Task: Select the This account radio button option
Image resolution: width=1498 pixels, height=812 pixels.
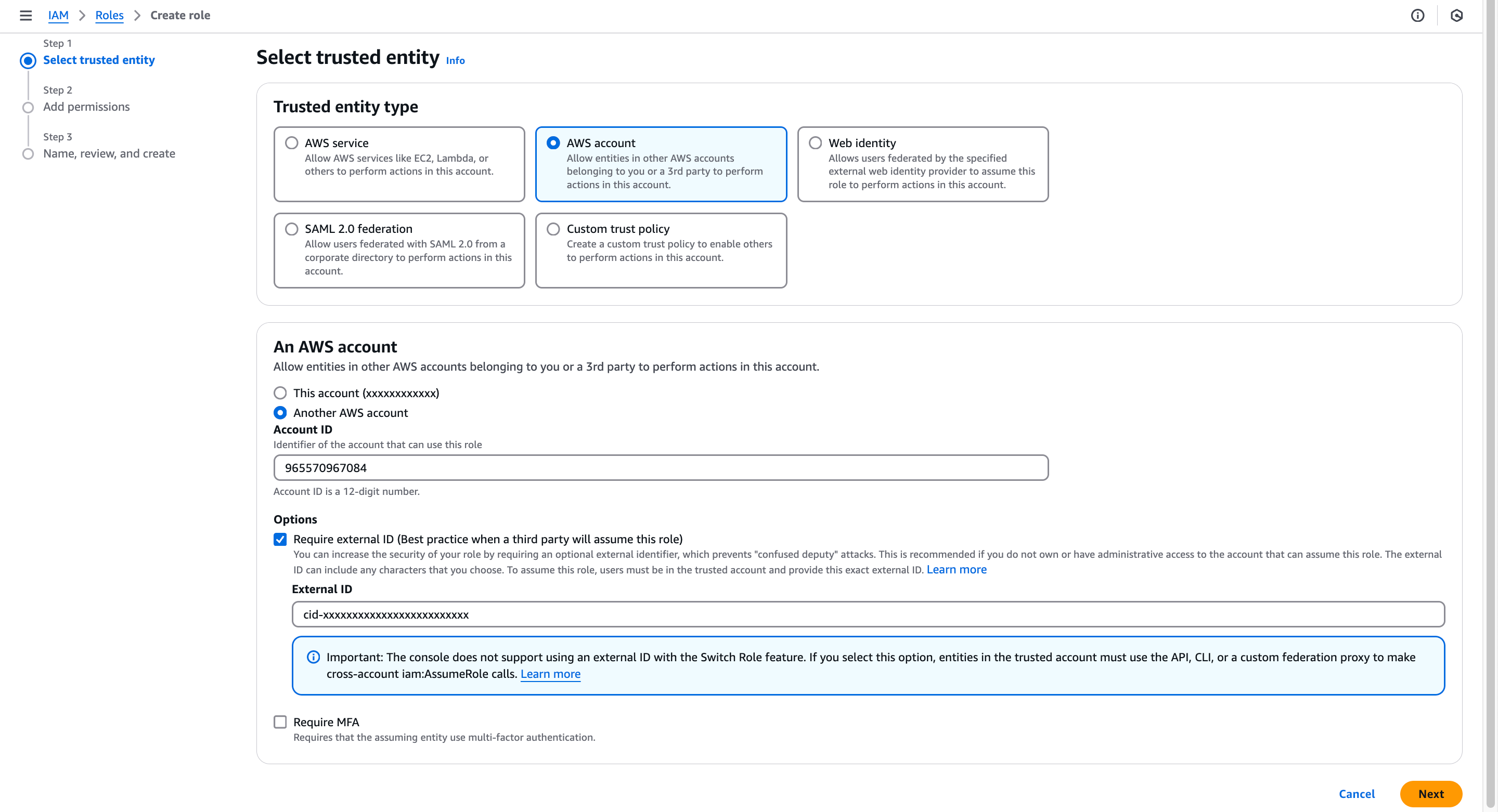Action: tap(280, 392)
